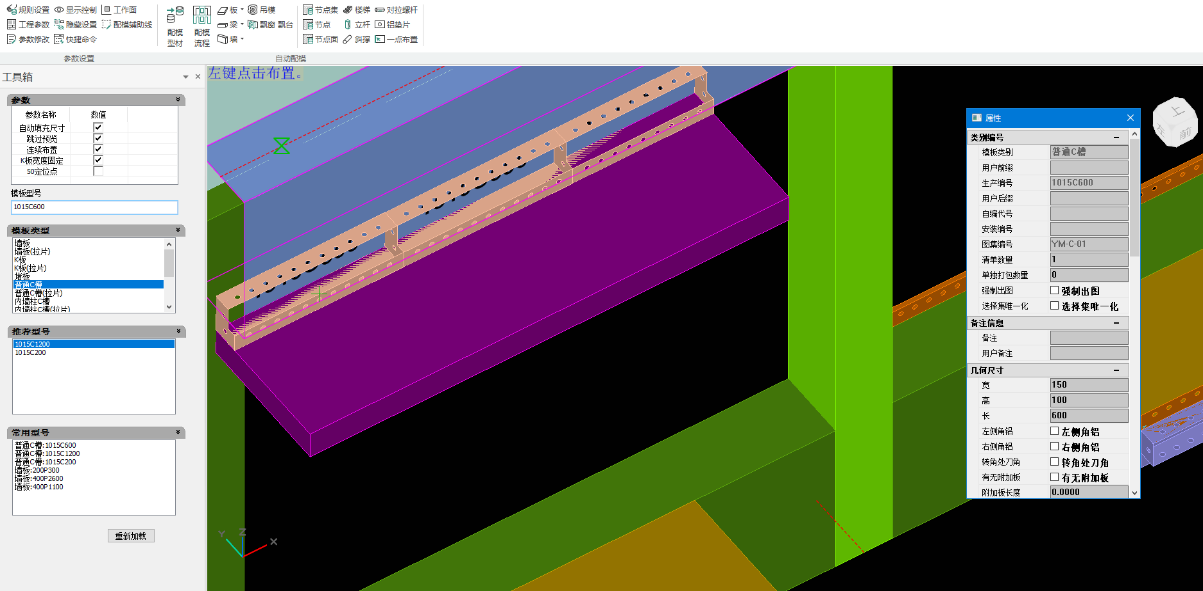Select the 板 slab tool
Screen dimensions: 1203x591
pos(228,9)
